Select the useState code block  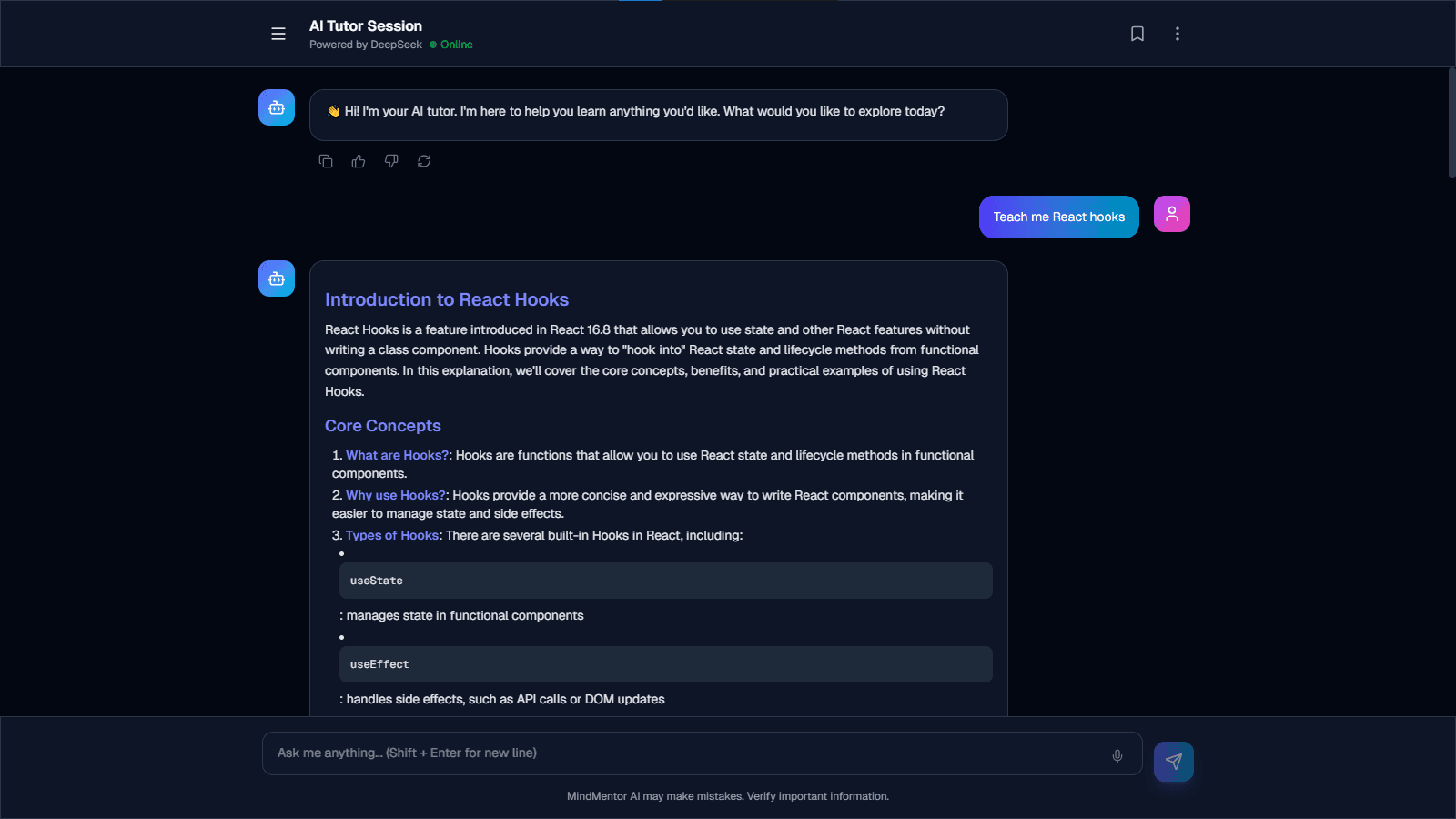point(665,580)
